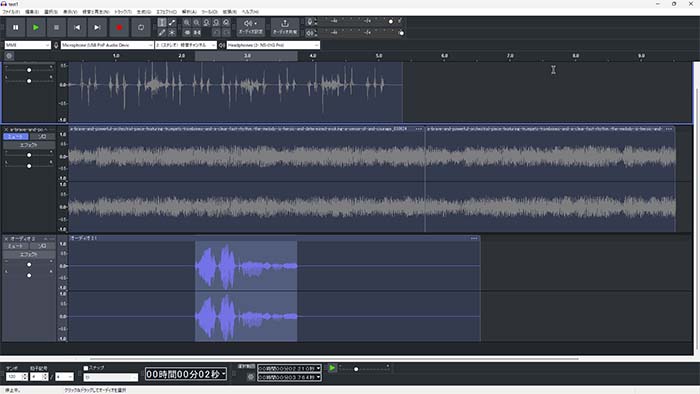Image resolution: width=700 pixels, height=394 pixels.
Task: Select the Selection (I-beam) tool
Action: [162, 23]
